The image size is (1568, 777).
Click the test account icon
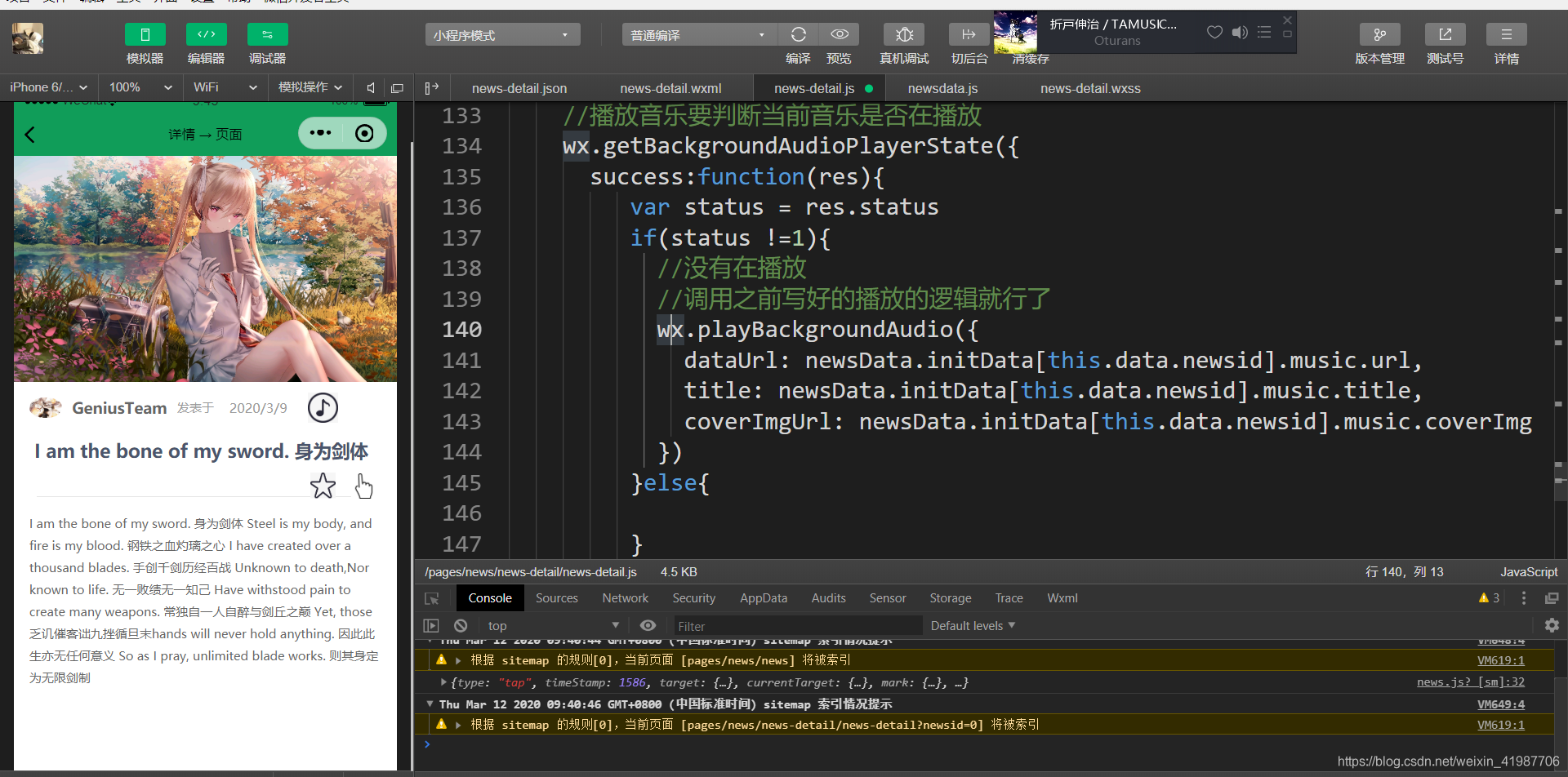pyautogui.click(x=1445, y=34)
